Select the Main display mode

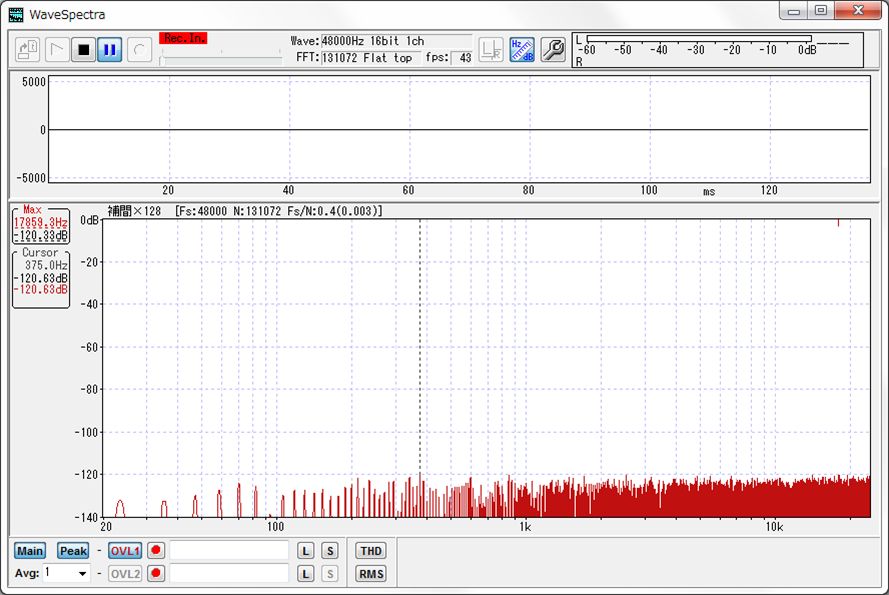tap(30, 550)
